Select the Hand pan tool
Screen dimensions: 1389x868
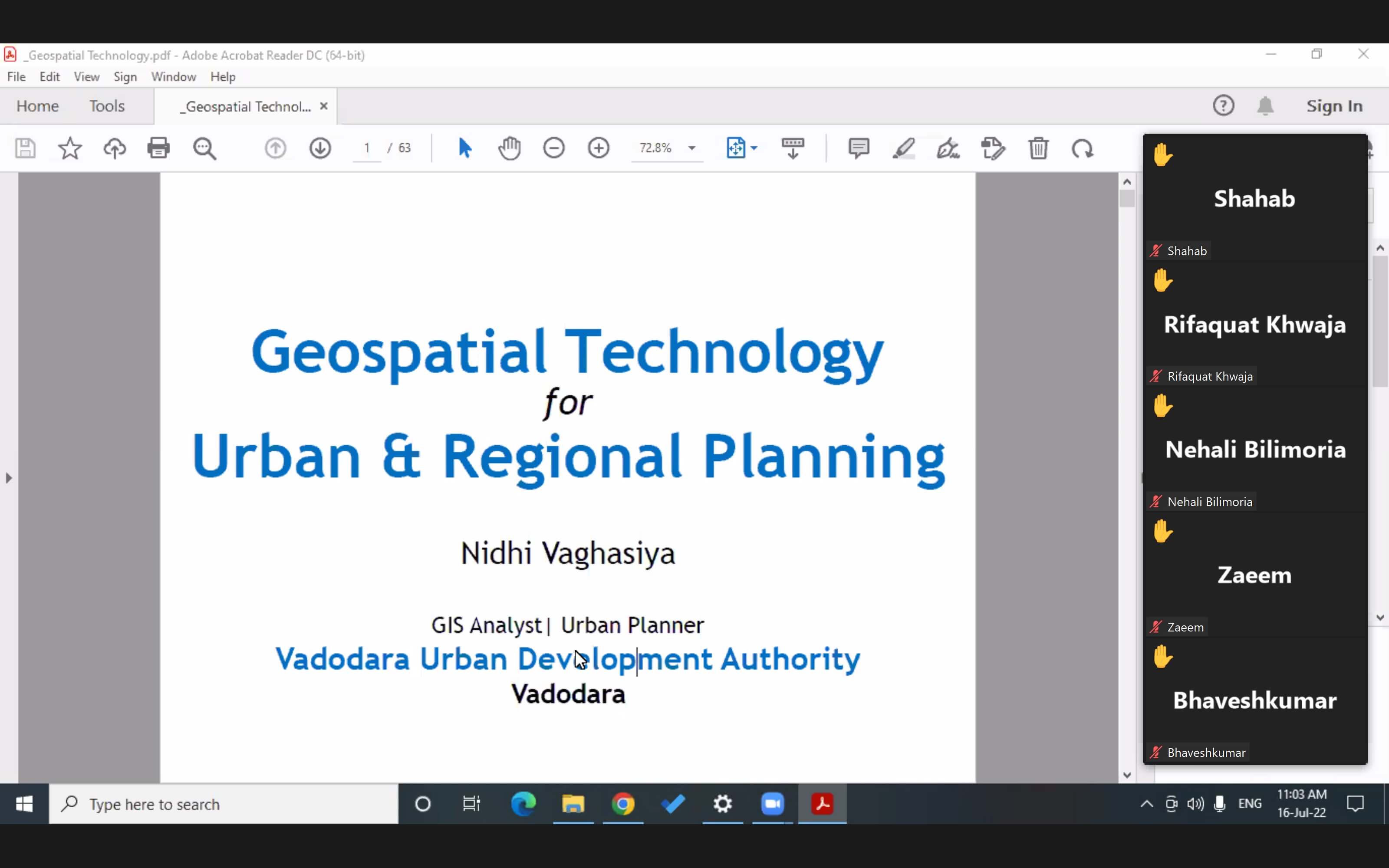[509, 148]
